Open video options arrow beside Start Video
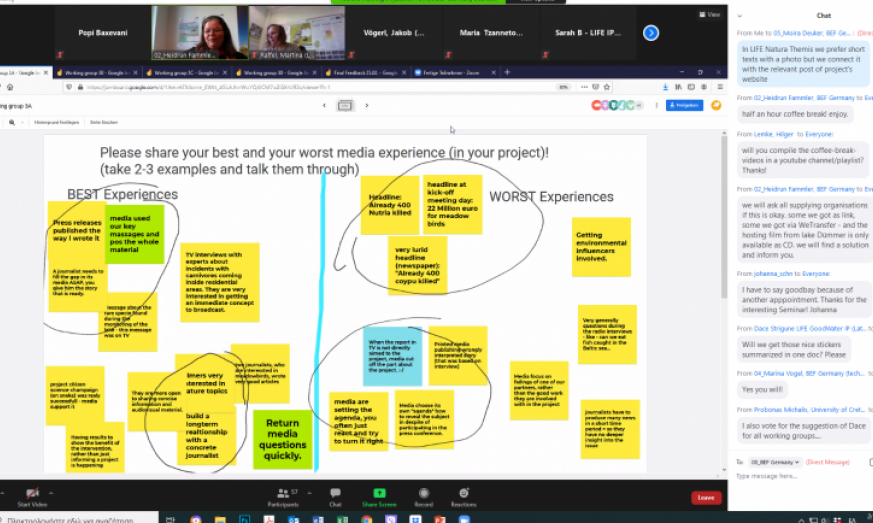This screenshot has height=523, width=873. (x=51, y=493)
